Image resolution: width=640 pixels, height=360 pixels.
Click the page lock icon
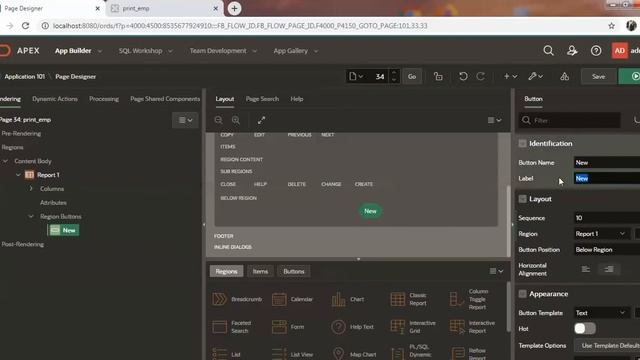coord(438,76)
